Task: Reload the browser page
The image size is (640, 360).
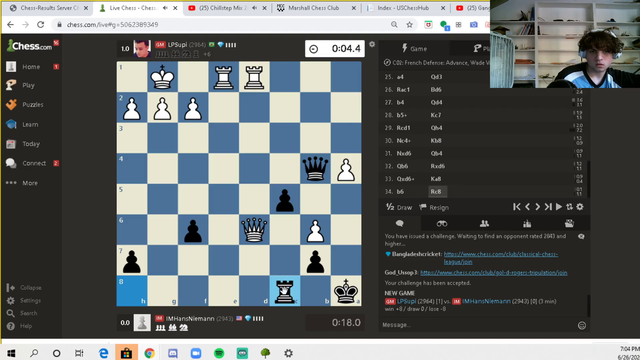Action: pyautogui.click(x=40, y=24)
